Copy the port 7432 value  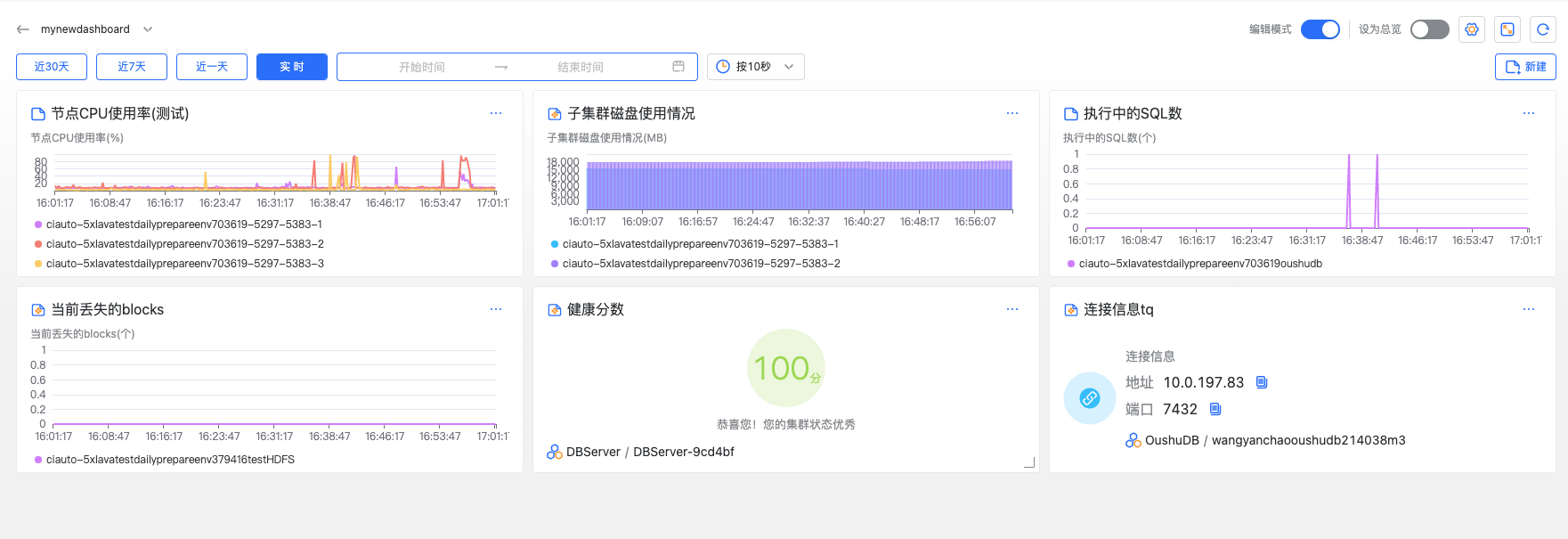[x=1215, y=409]
